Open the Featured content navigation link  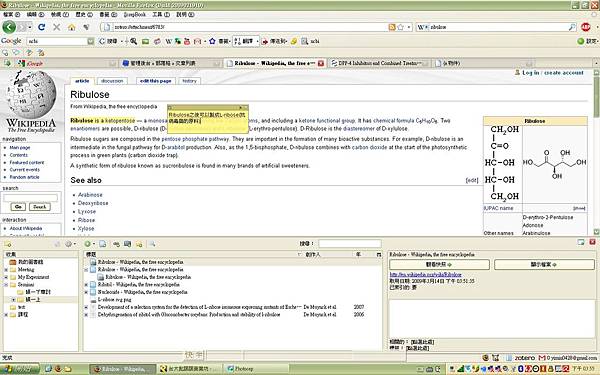click(x=27, y=162)
